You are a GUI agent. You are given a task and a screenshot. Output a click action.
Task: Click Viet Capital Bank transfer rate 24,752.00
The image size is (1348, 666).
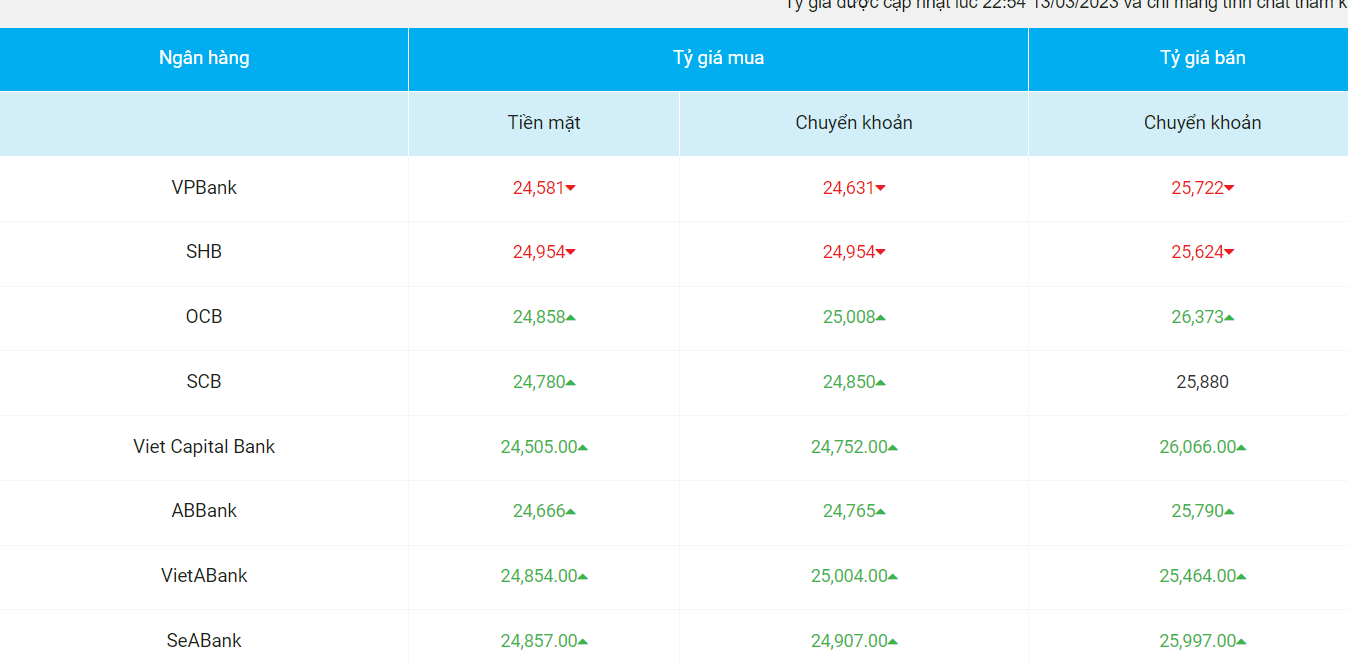[x=849, y=447]
